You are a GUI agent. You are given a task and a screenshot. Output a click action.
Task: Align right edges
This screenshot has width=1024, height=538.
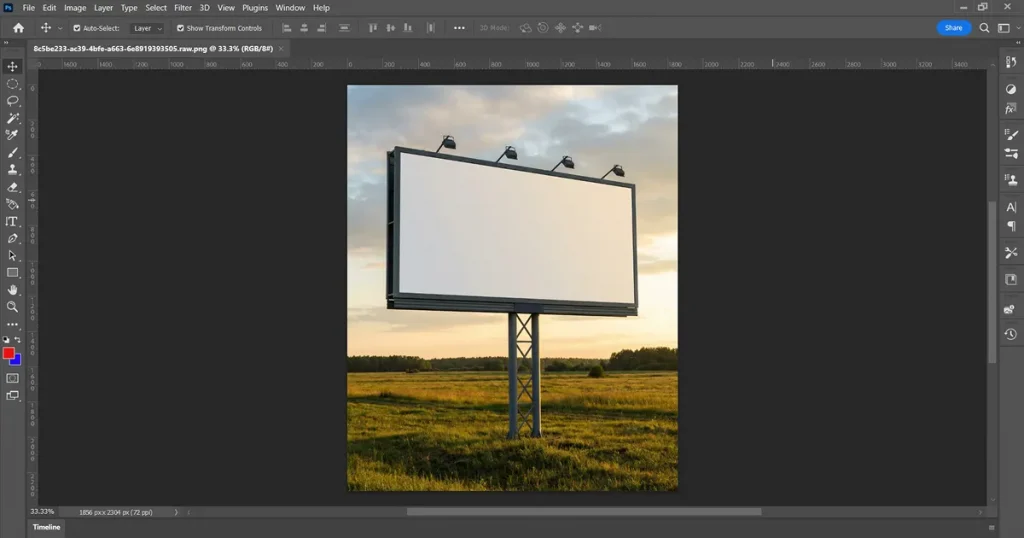pos(321,28)
